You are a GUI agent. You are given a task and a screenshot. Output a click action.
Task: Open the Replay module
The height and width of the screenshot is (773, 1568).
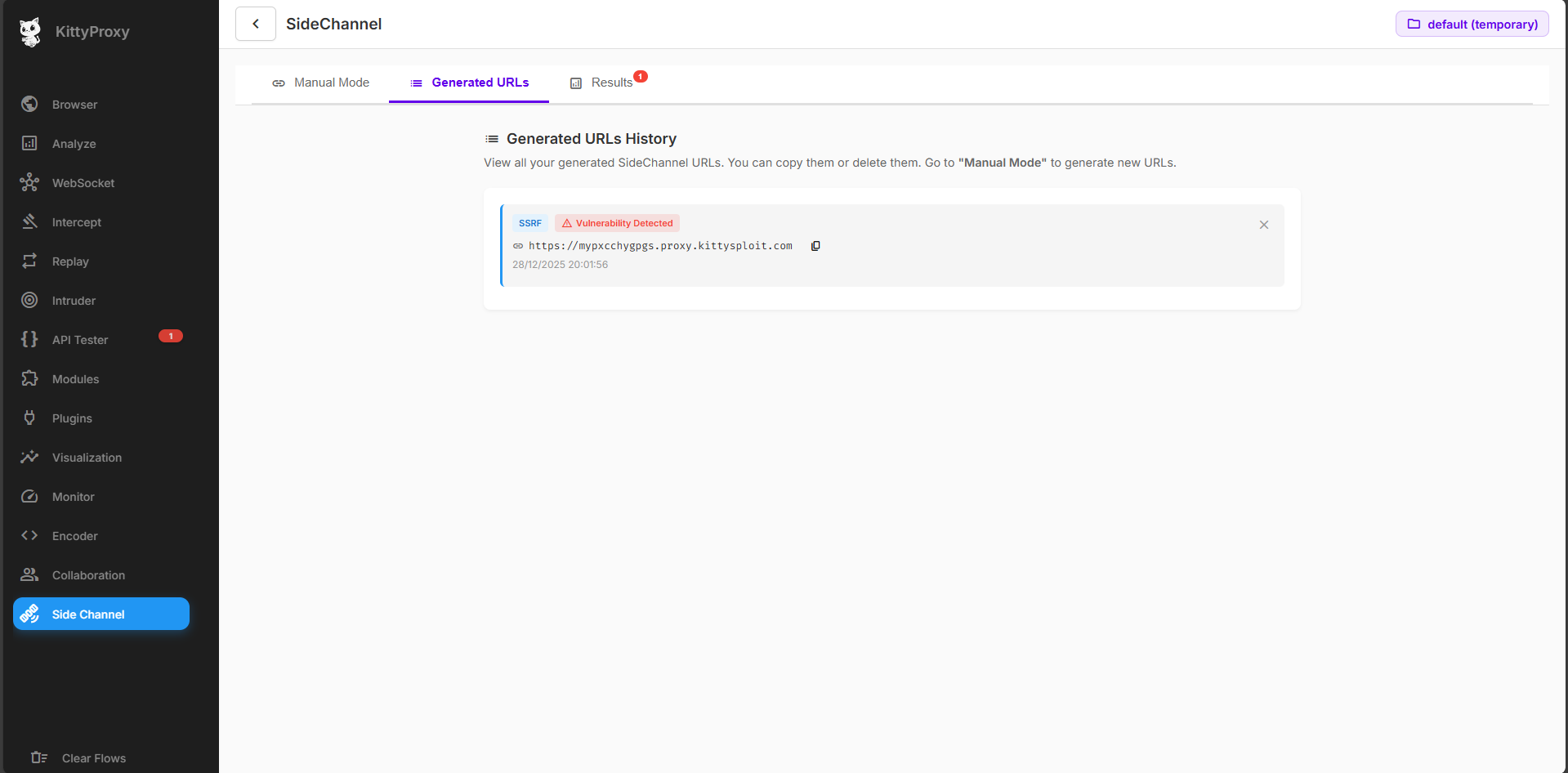tap(70, 261)
